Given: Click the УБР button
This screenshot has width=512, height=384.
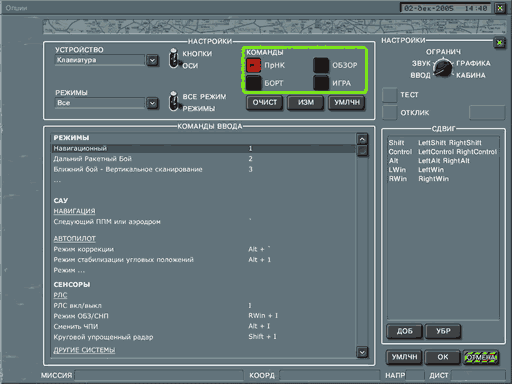Looking at the screenshot, I should coord(443,331).
